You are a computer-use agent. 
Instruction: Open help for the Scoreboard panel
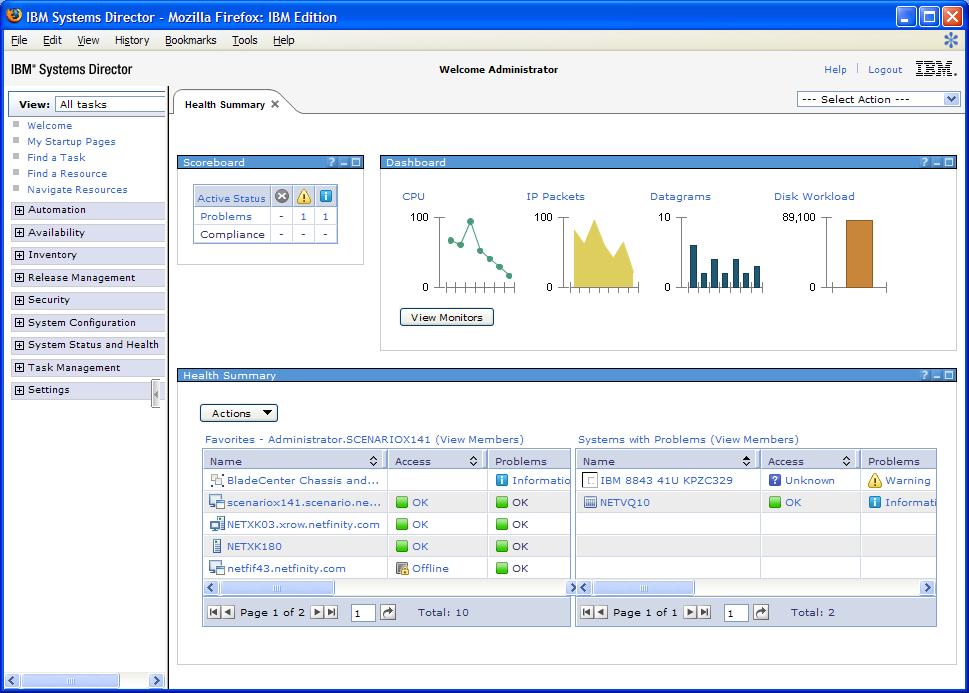click(332, 162)
